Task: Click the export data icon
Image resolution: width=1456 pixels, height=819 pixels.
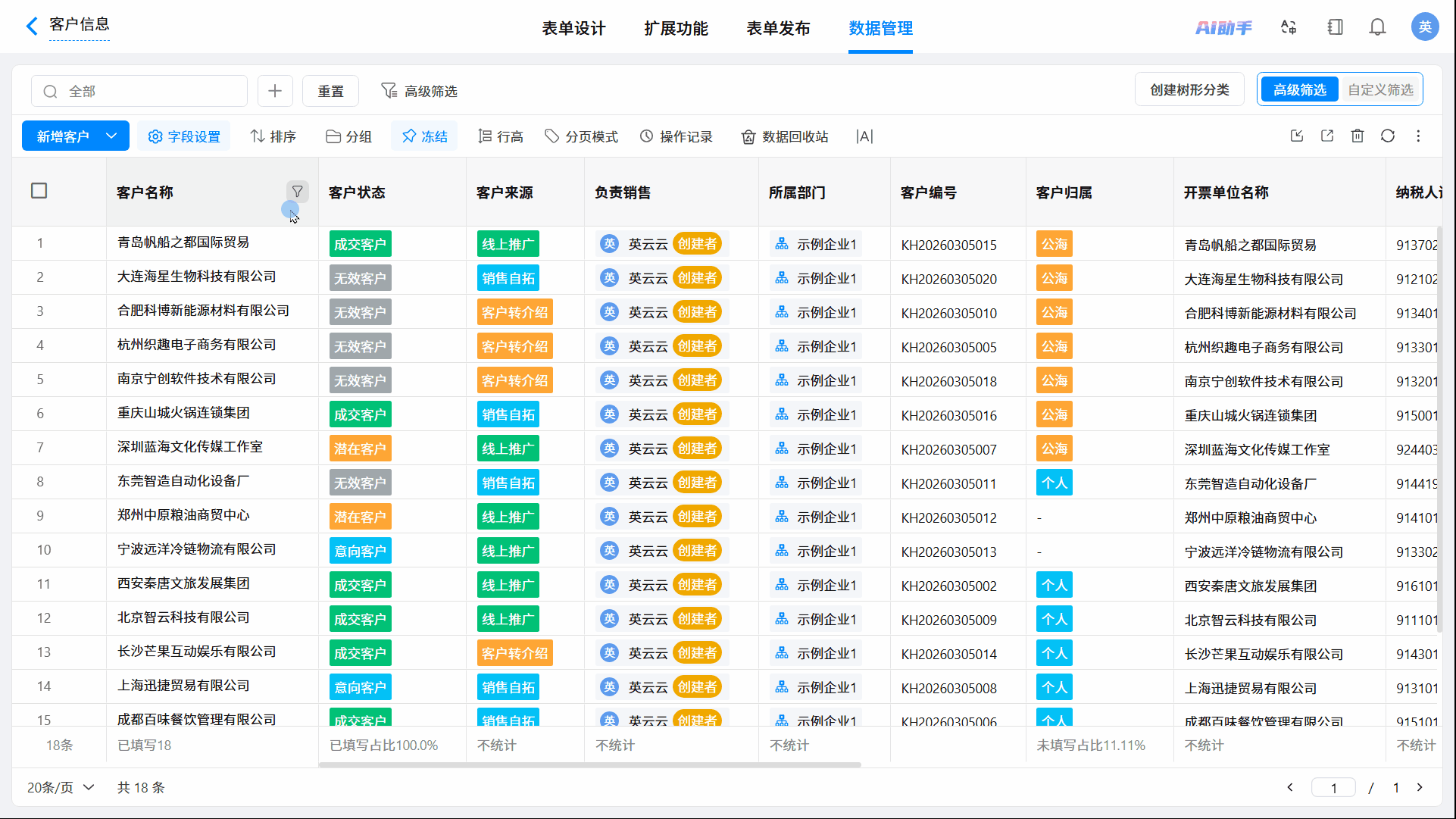Action: pos(1327,136)
